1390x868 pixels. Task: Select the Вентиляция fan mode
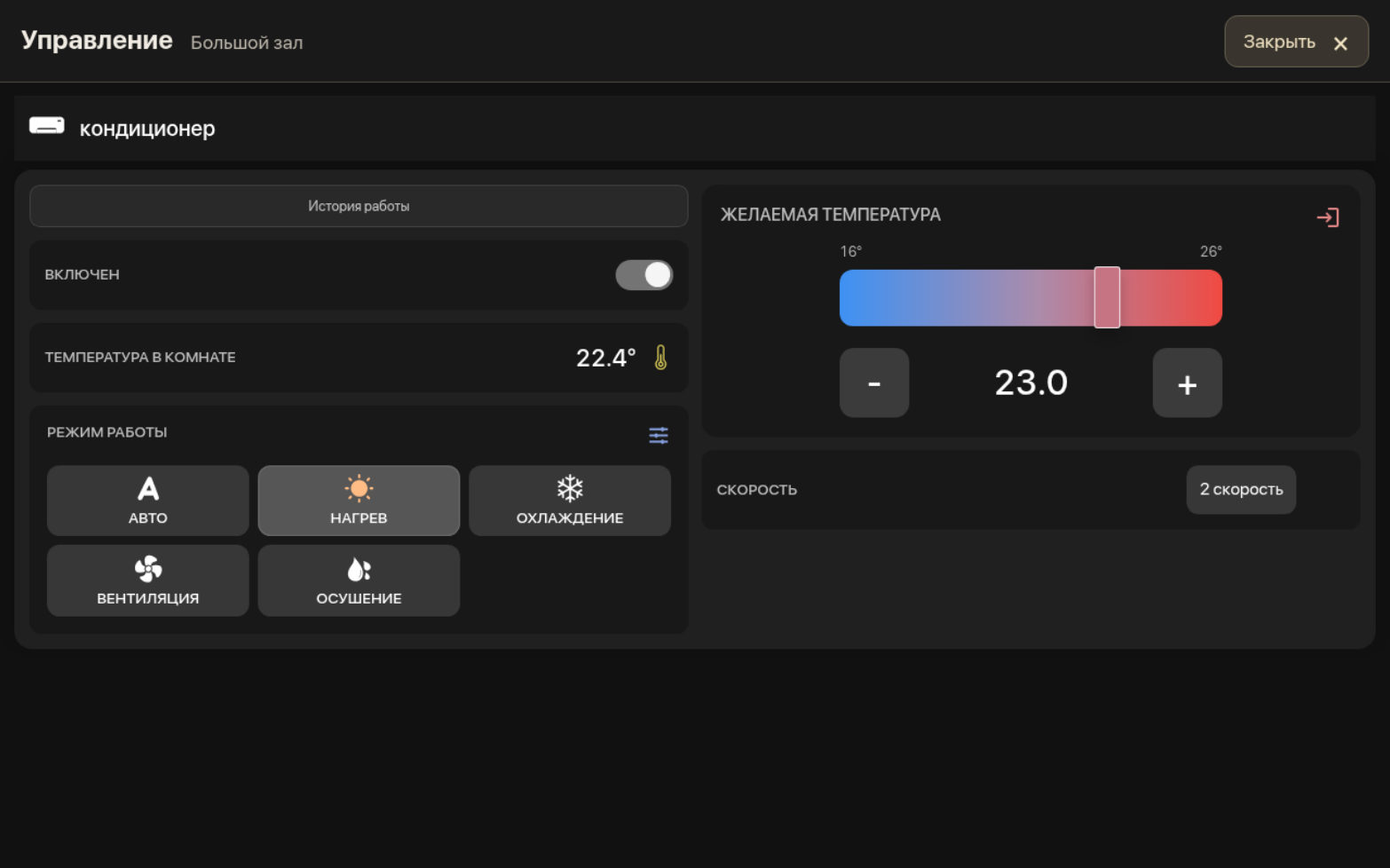[148, 580]
